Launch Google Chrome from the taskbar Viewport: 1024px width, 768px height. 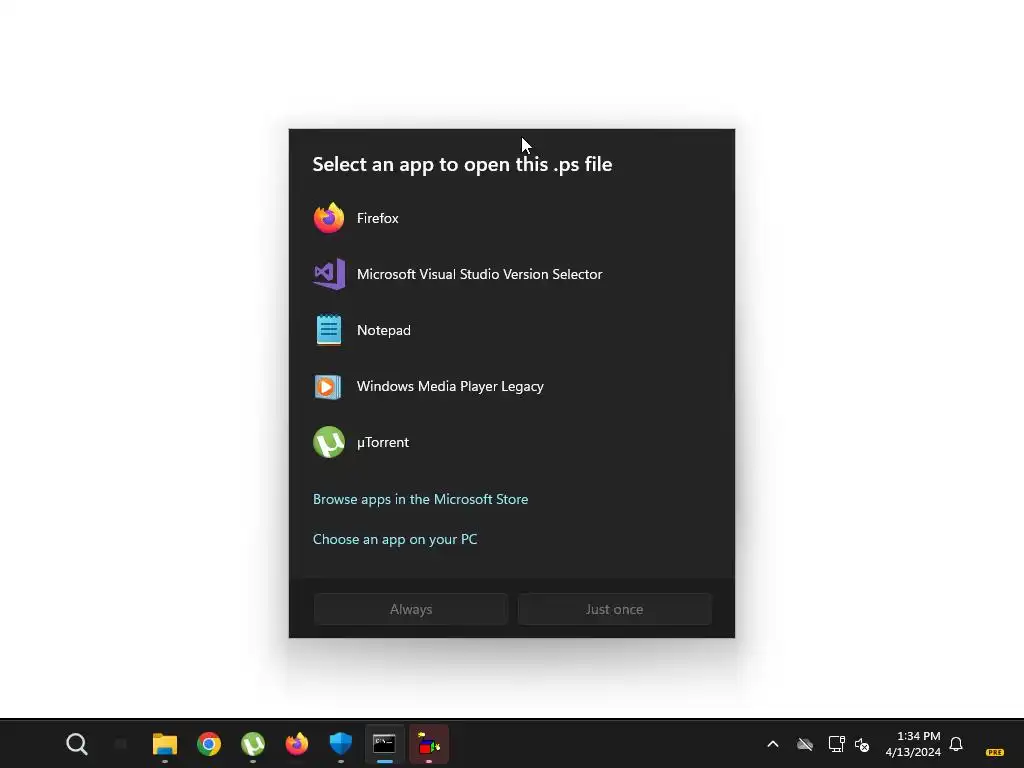click(209, 744)
